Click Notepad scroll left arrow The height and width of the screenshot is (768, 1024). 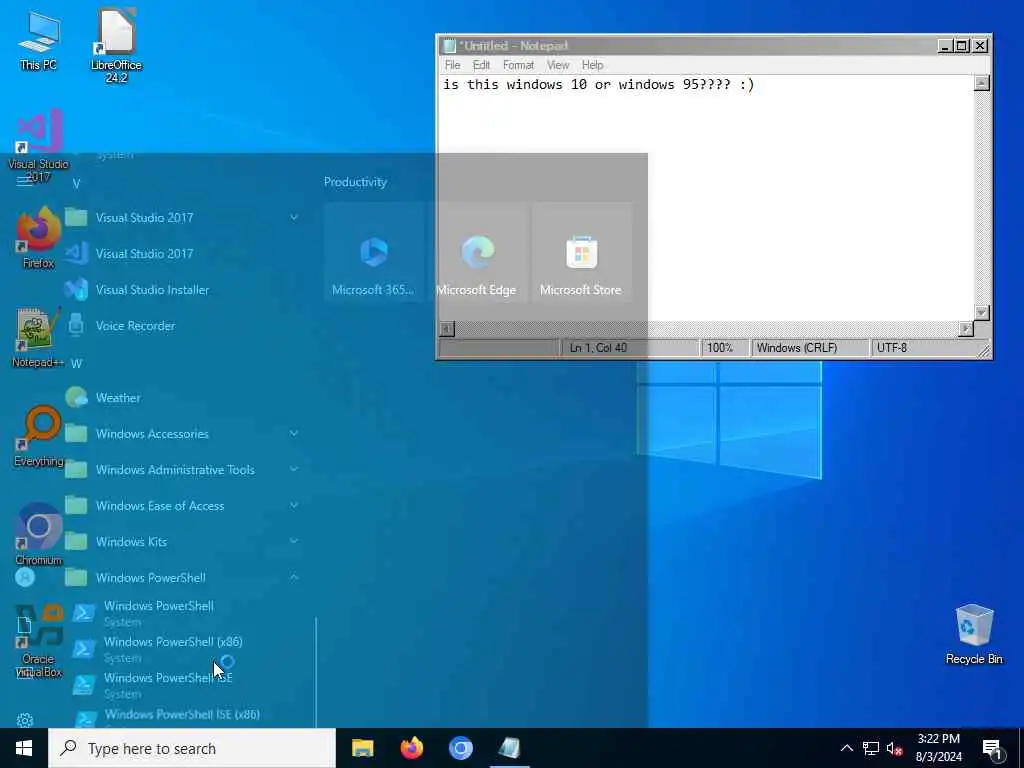click(447, 328)
